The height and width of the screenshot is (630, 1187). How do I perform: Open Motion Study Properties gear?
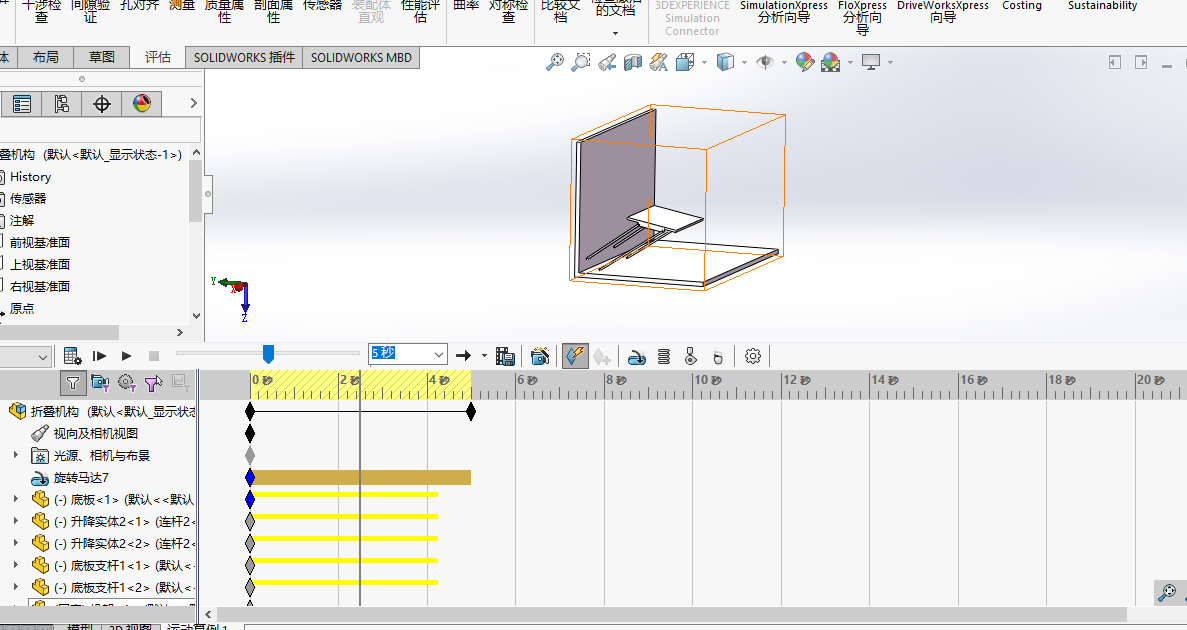(753, 356)
